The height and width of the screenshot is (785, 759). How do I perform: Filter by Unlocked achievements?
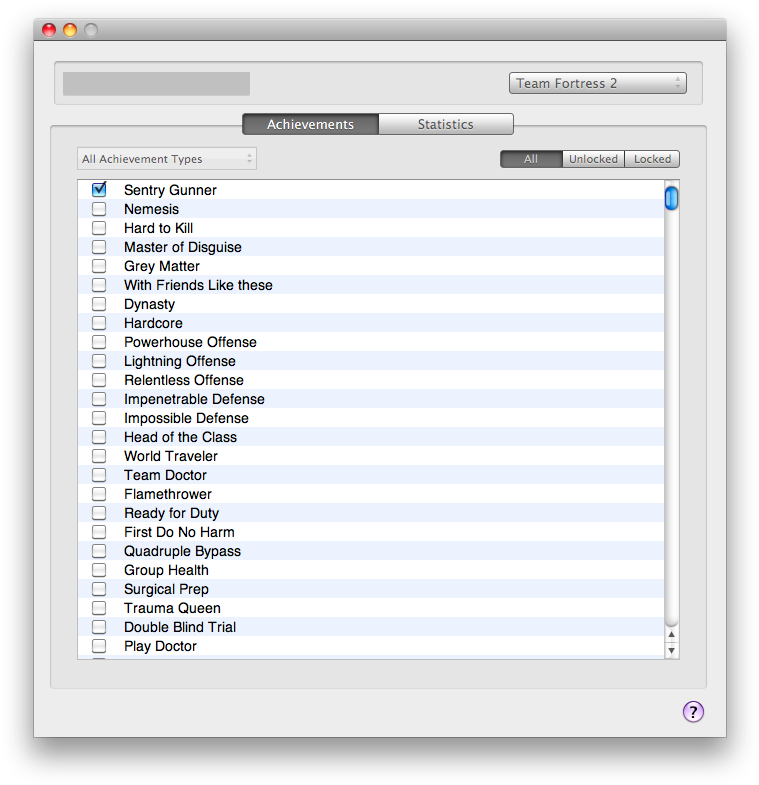click(x=593, y=159)
